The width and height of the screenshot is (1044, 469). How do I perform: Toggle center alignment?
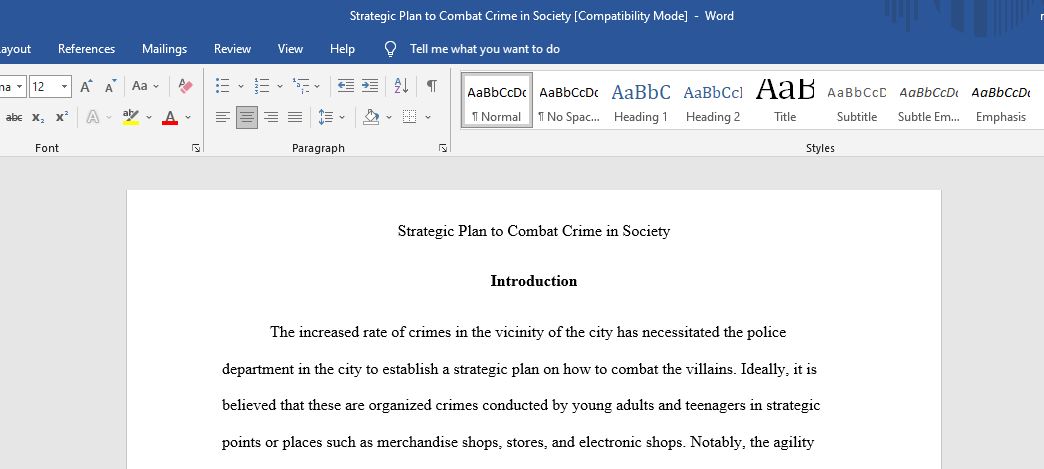pos(247,118)
